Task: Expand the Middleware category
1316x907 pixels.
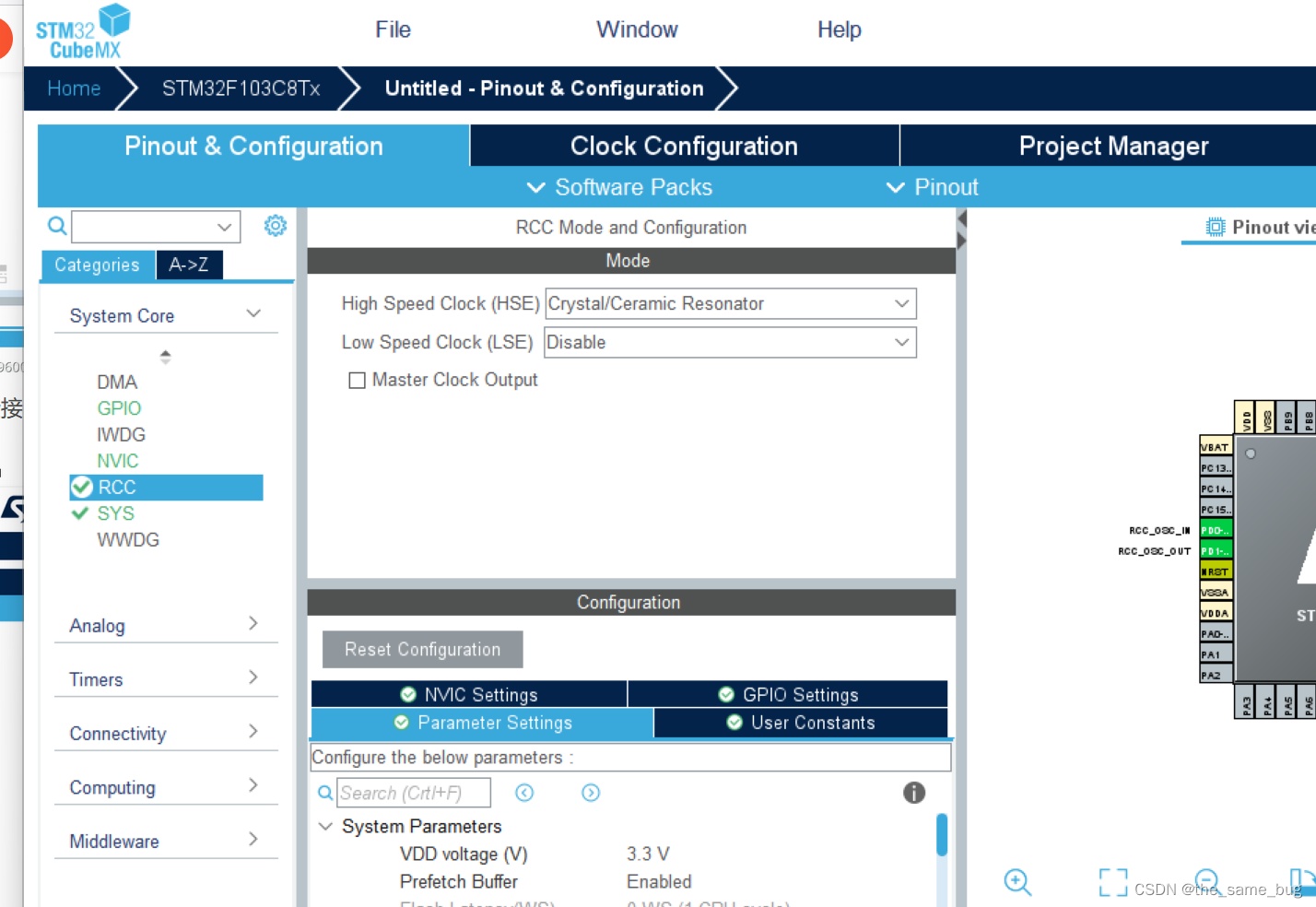Action: pyautogui.click(x=253, y=840)
